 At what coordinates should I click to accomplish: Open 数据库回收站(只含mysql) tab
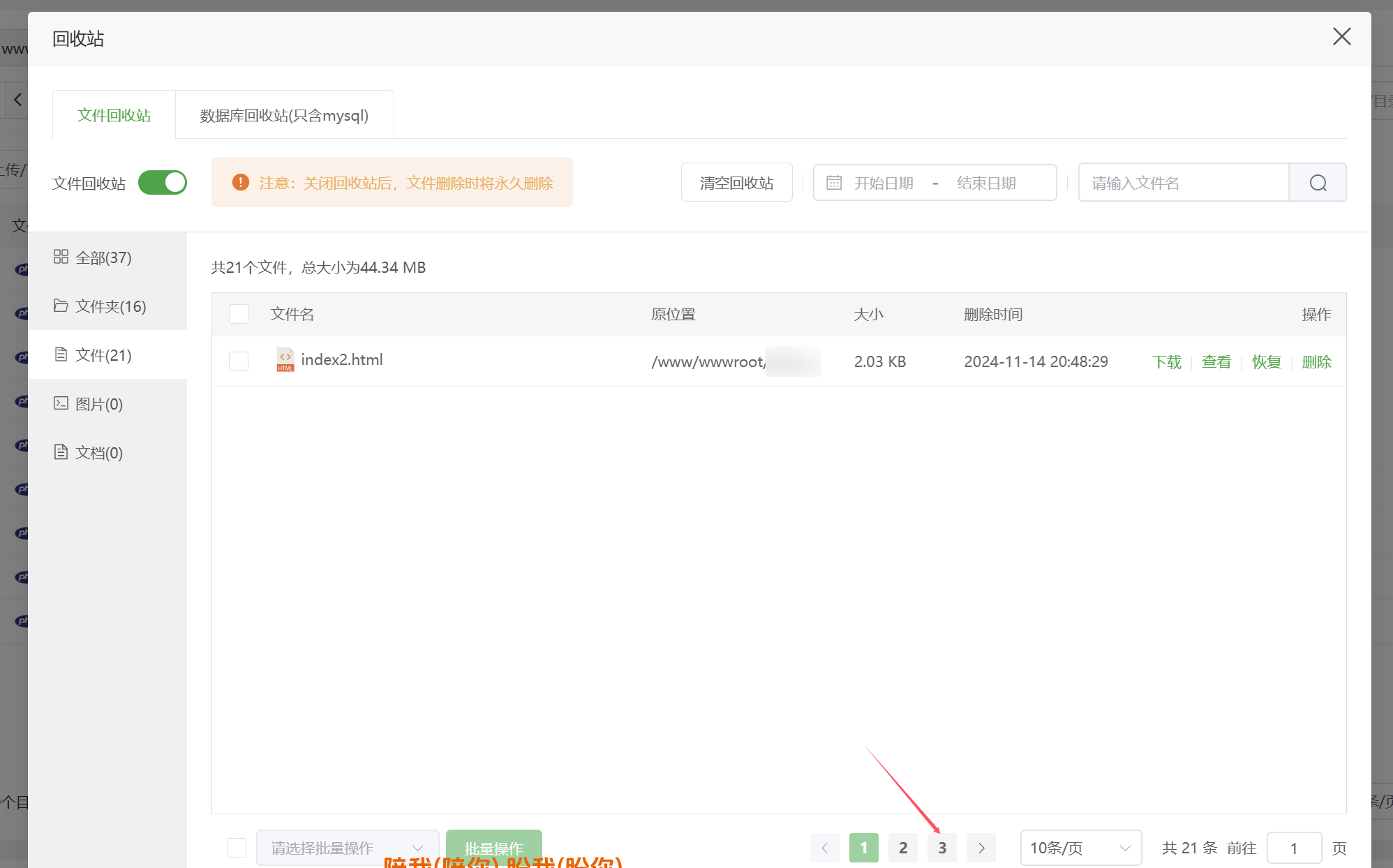(284, 115)
